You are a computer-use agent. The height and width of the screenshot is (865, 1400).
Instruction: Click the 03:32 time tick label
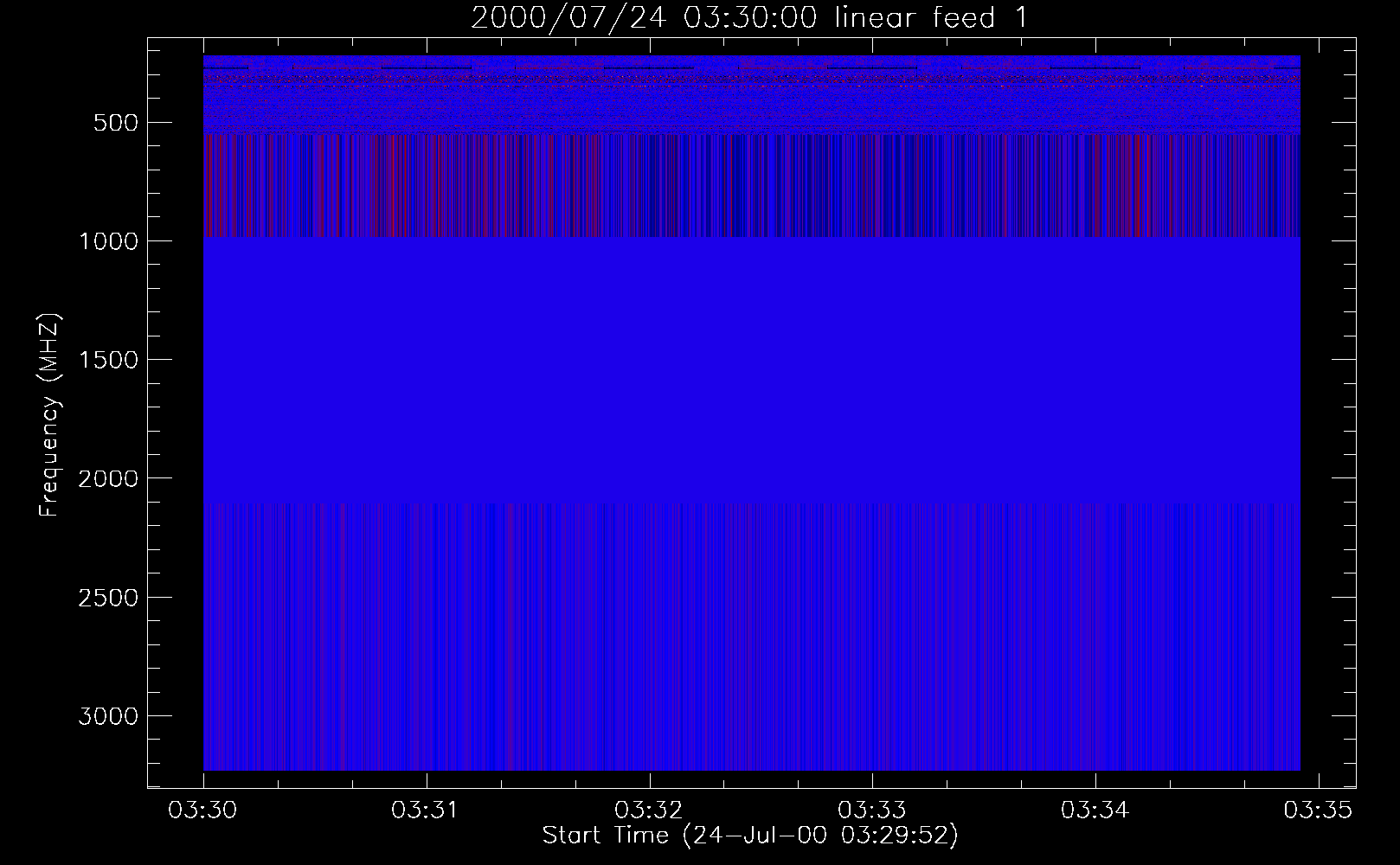[x=649, y=811]
